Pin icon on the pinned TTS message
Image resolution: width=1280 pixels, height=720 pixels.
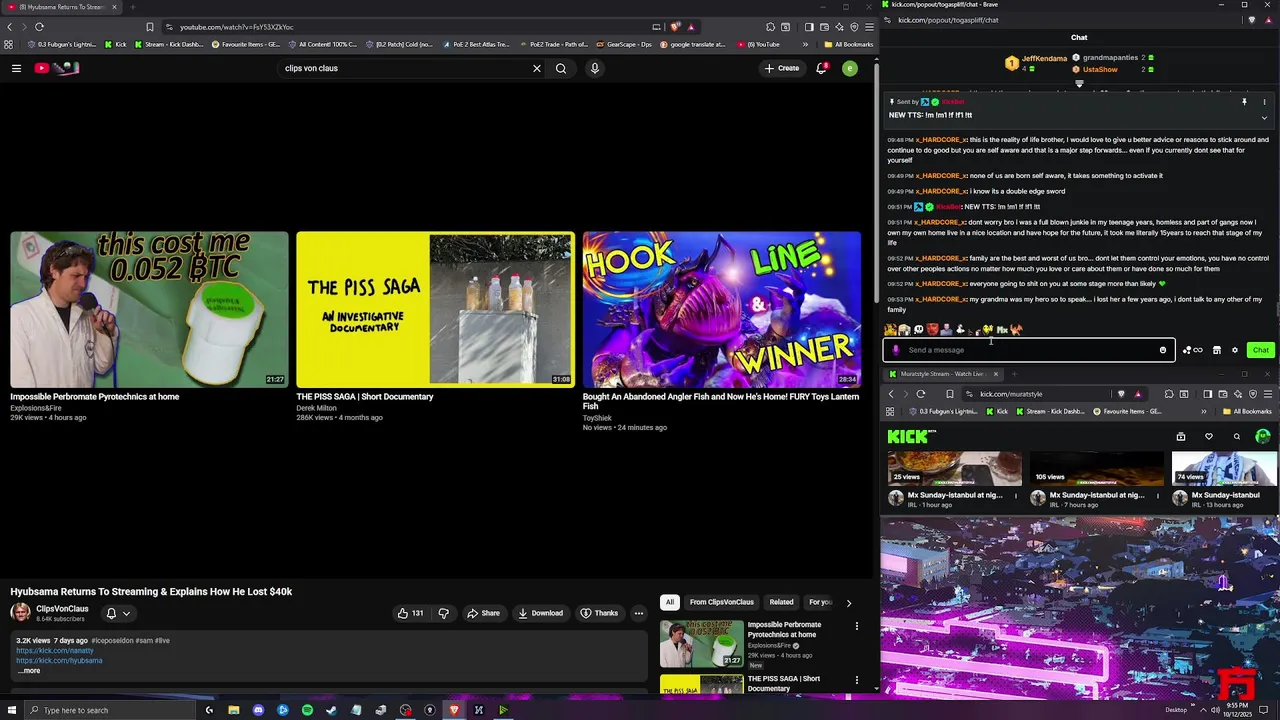pyautogui.click(x=1244, y=102)
